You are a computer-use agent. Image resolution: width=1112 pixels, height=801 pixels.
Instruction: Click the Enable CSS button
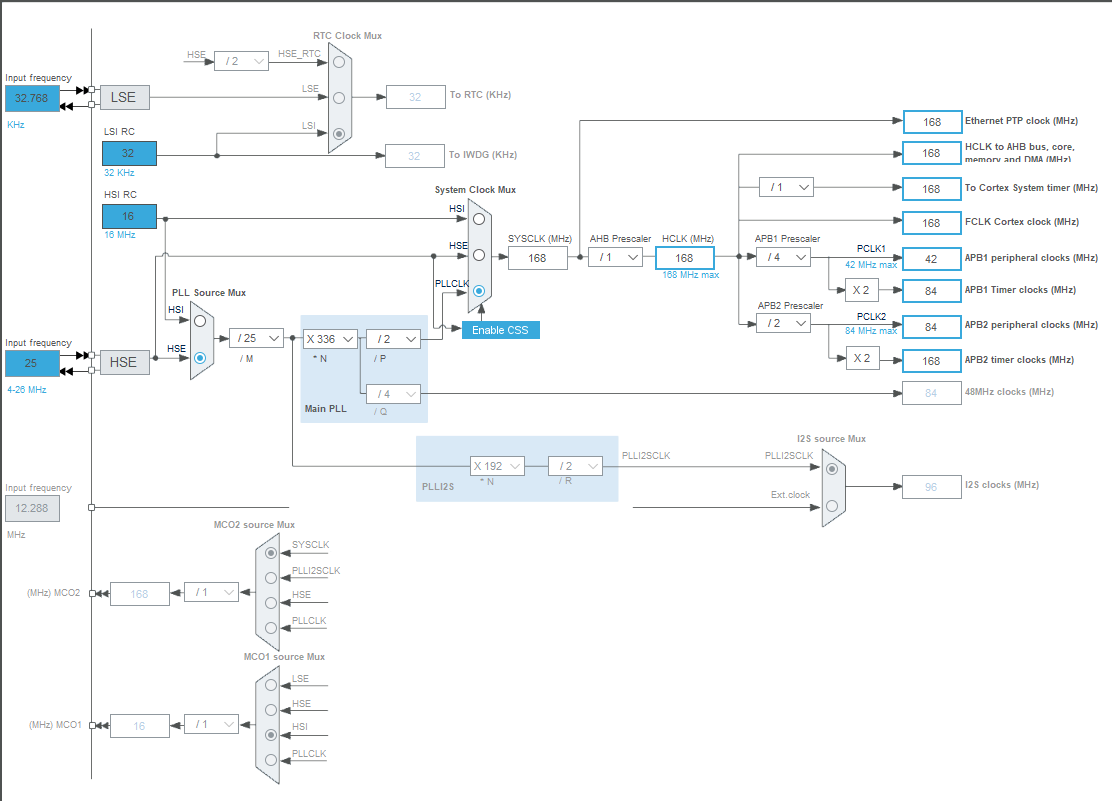pyautogui.click(x=500, y=329)
